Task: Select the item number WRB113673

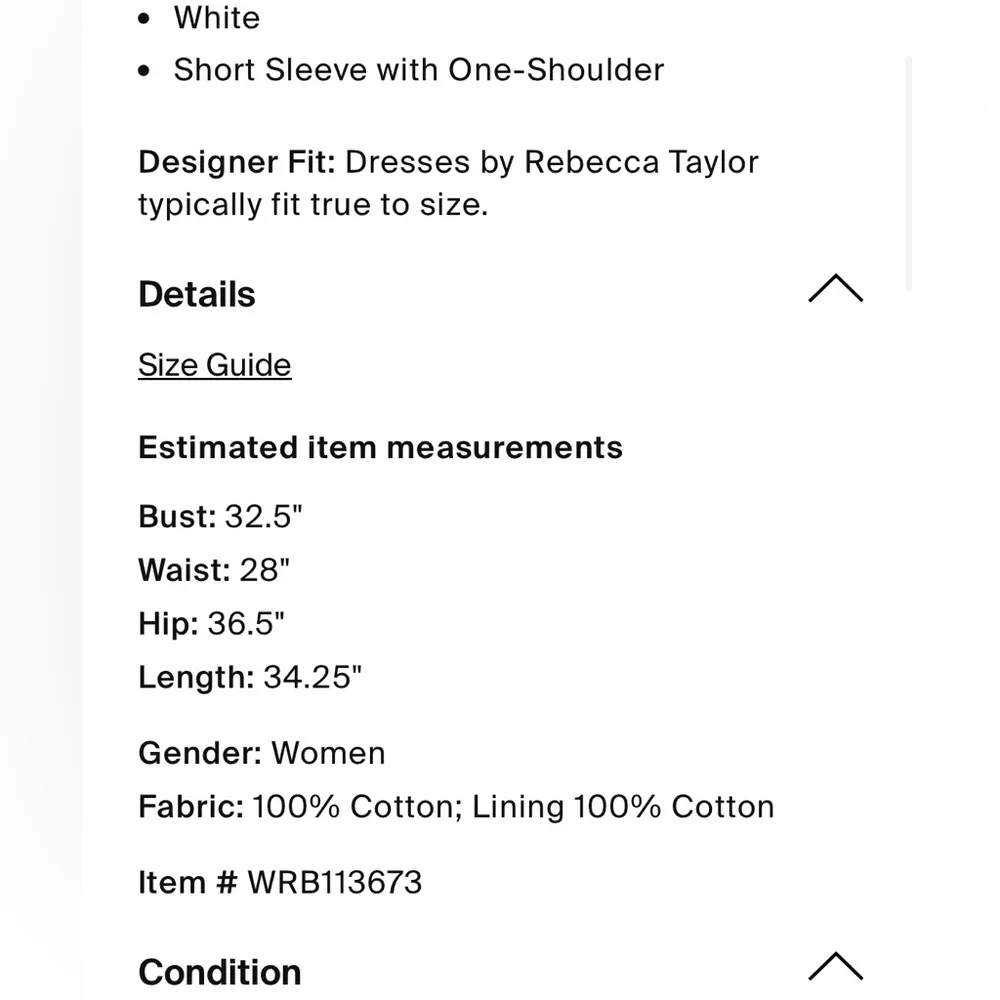Action: (x=334, y=882)
